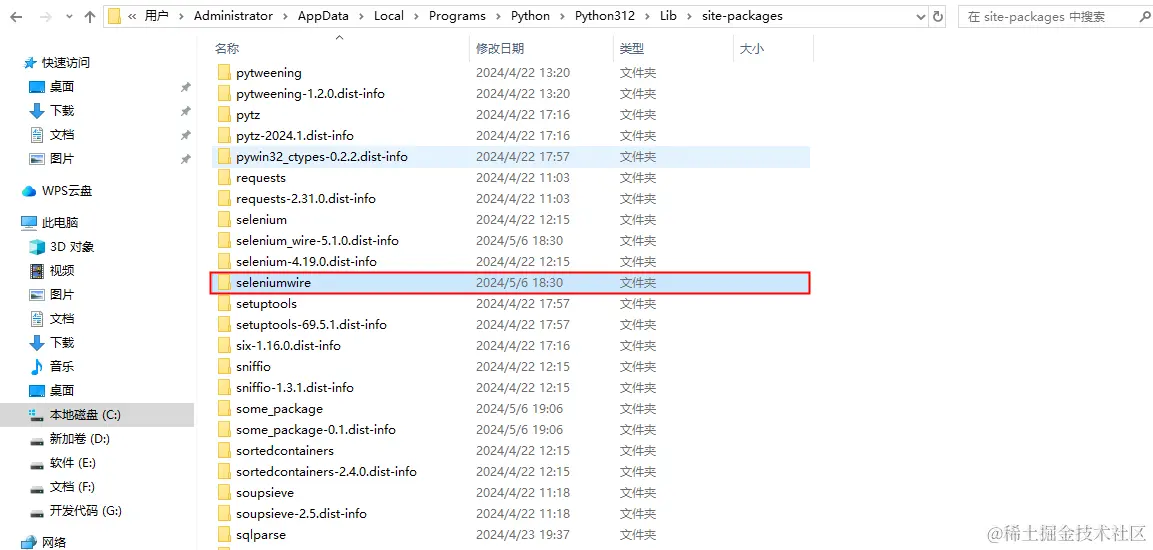The image size is (1153, 550).
Task: Click folder icon of setuptools row
Action: (x=224, y=304)
